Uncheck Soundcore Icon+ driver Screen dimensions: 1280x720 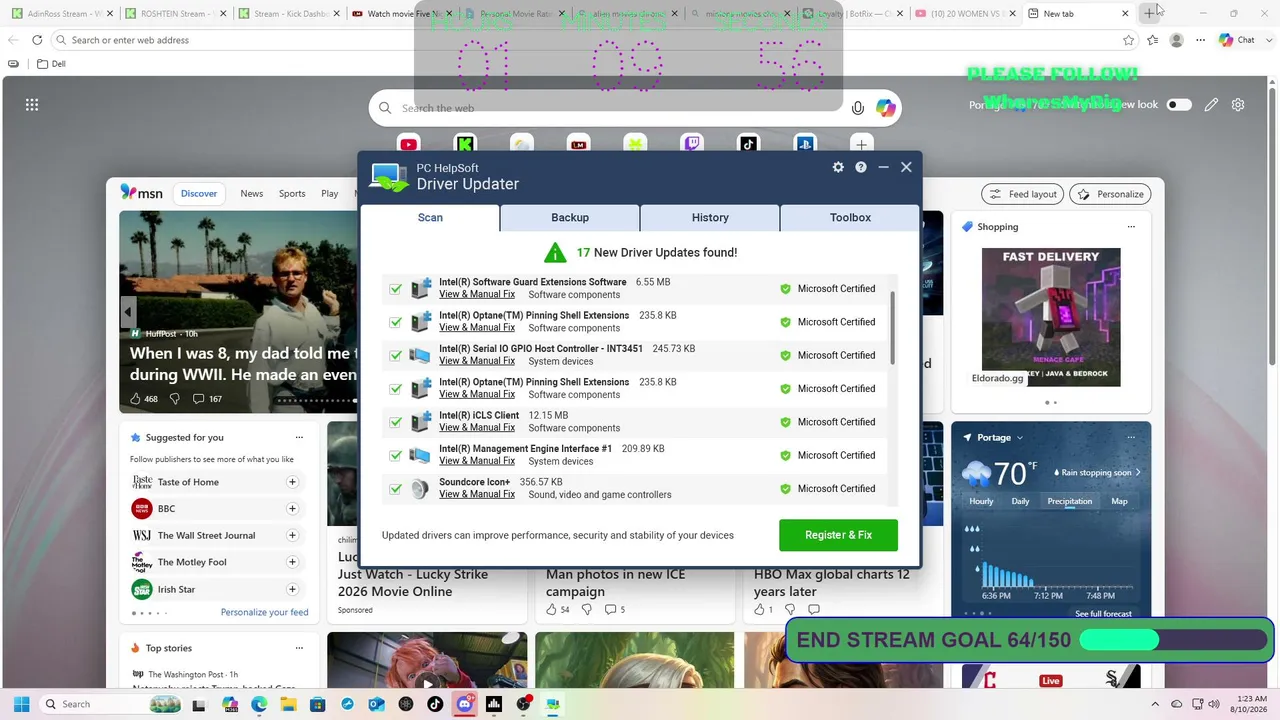(x=396, y=489)
